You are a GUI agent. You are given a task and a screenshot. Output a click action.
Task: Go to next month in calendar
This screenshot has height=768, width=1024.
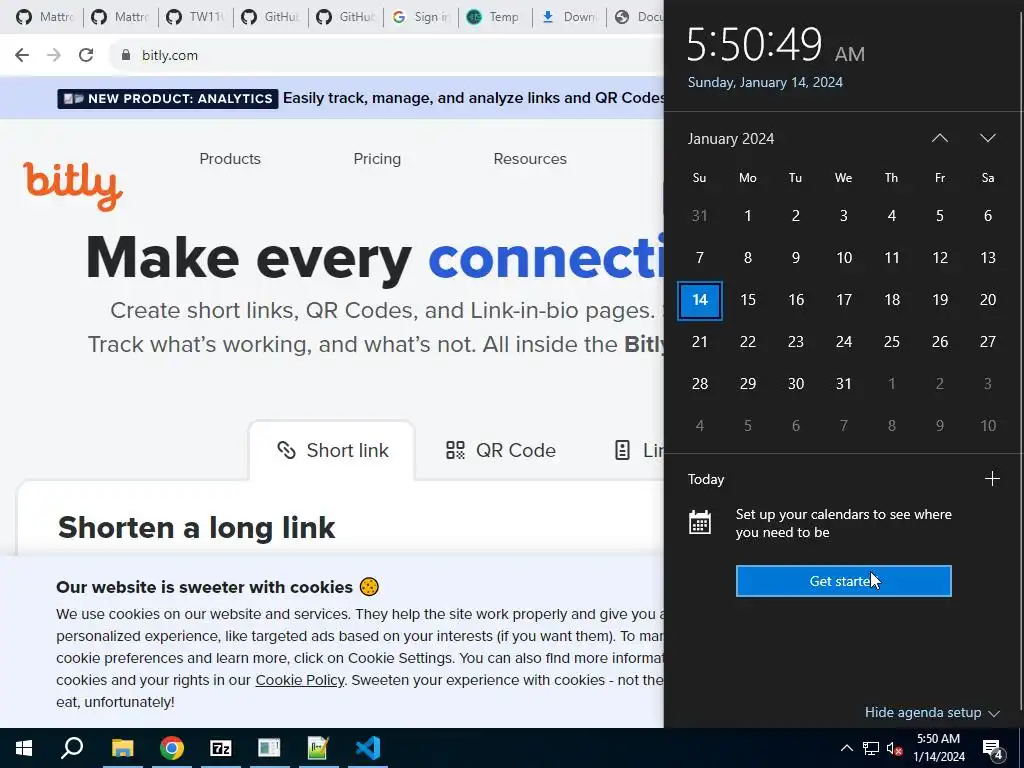(987, 138)
